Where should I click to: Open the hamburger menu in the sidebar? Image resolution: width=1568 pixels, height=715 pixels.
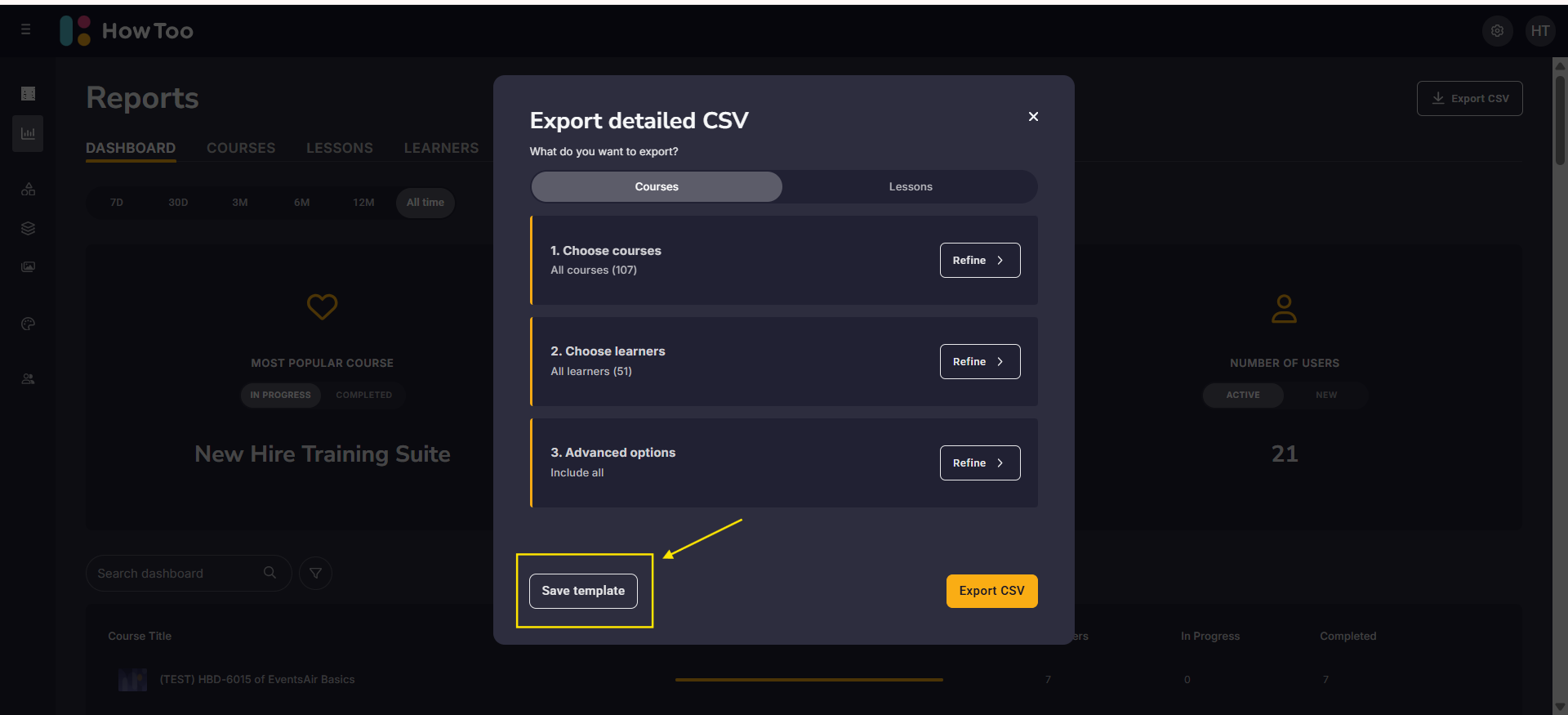pos(26,30)
